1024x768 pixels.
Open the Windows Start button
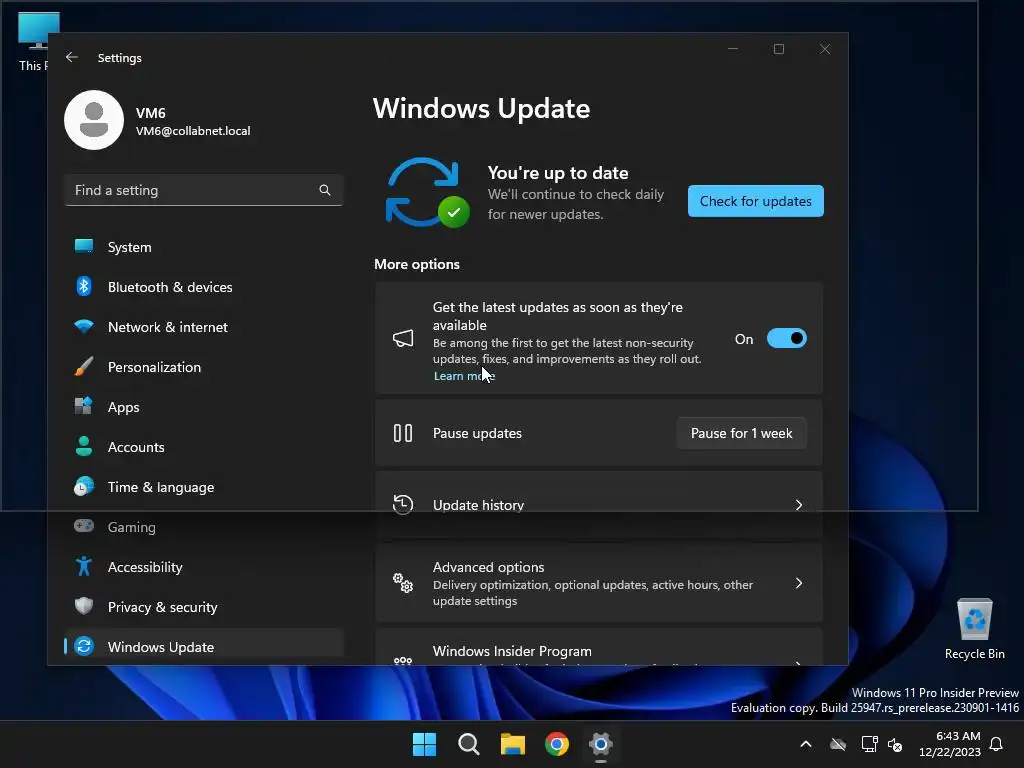424,744
